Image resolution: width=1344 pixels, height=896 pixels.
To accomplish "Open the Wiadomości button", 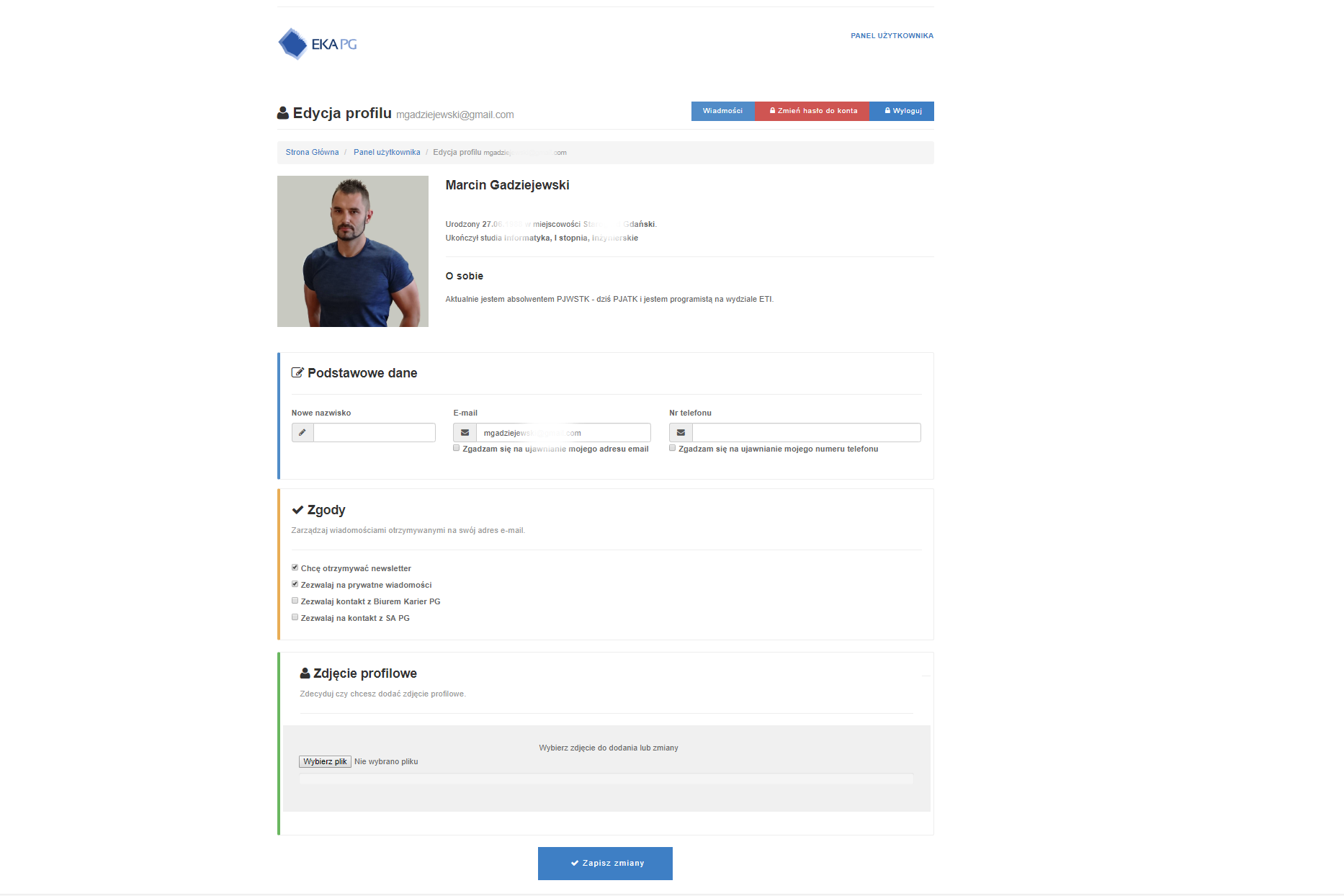I will tap(722, 111).
